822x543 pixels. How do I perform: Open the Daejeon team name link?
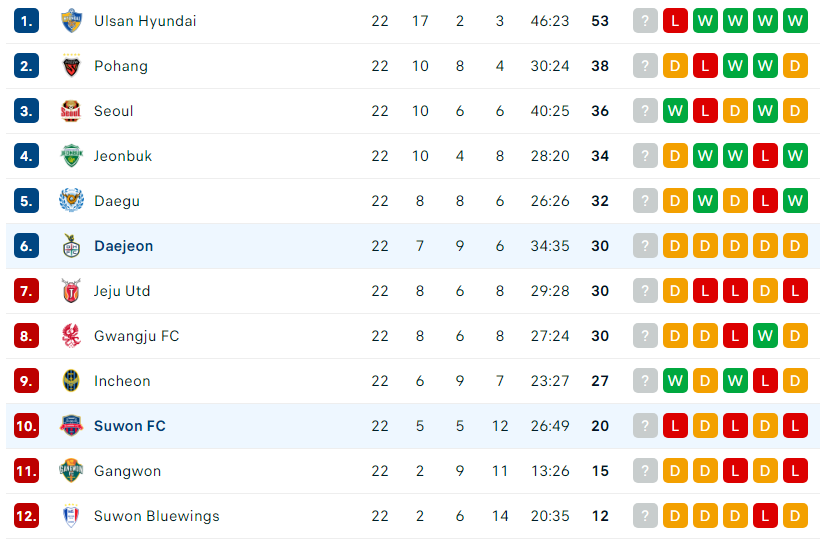tap(124, 246)
